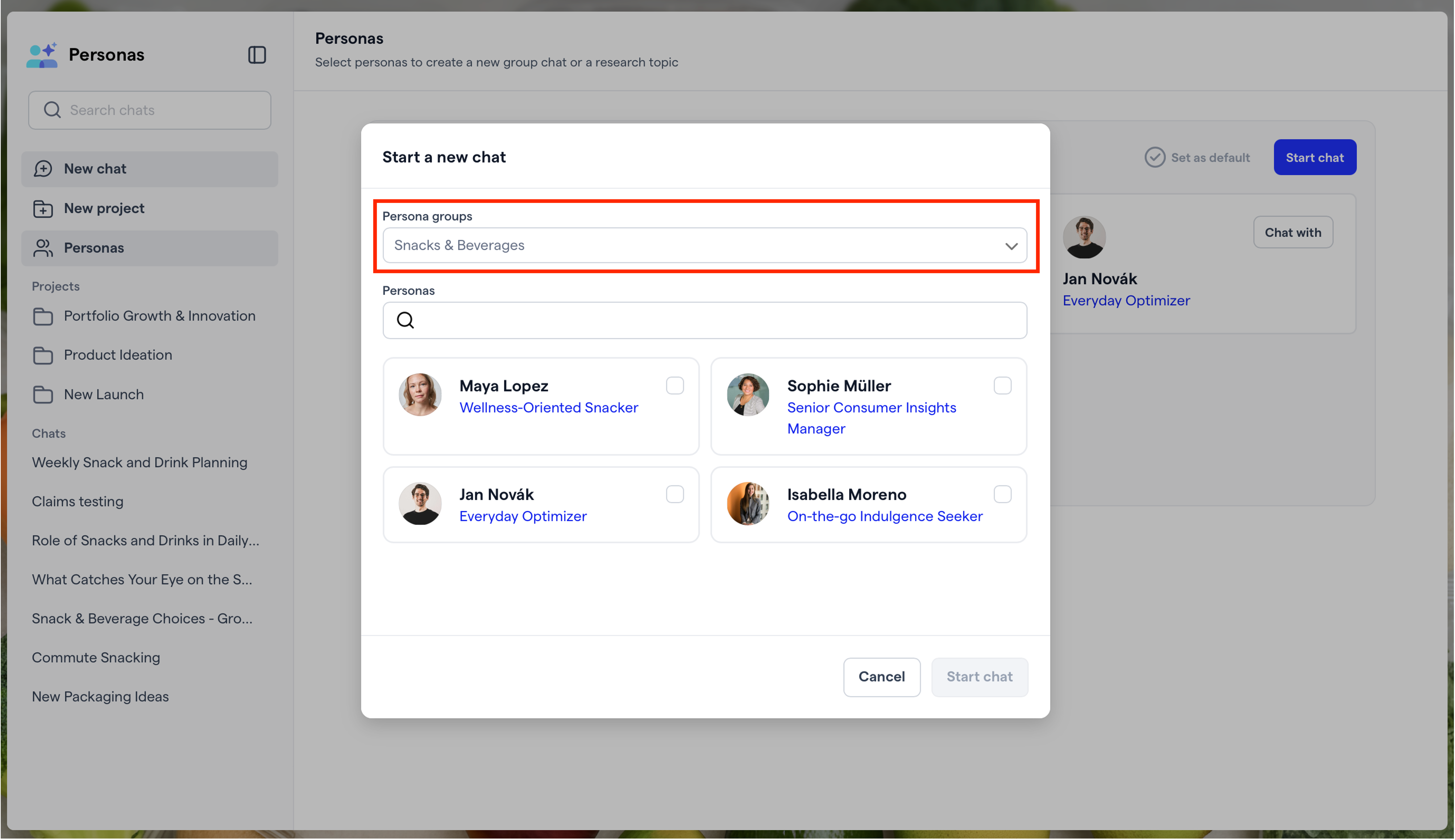Click the Wellness-Oriented Snacker role text
This screenshot has height=840, width=1455.
[548, 408]
